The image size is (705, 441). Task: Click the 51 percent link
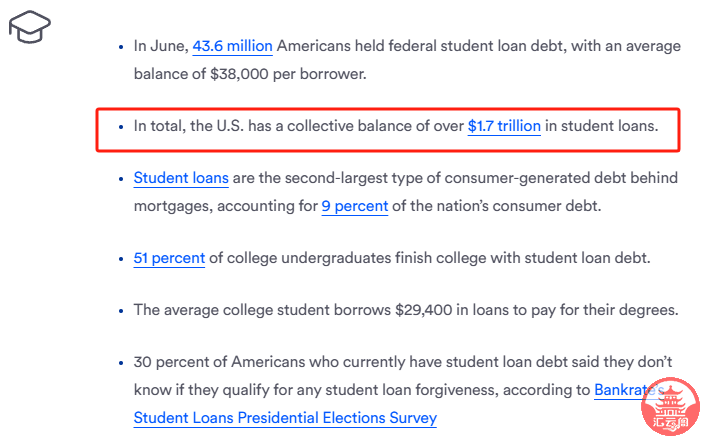(169, 258)
